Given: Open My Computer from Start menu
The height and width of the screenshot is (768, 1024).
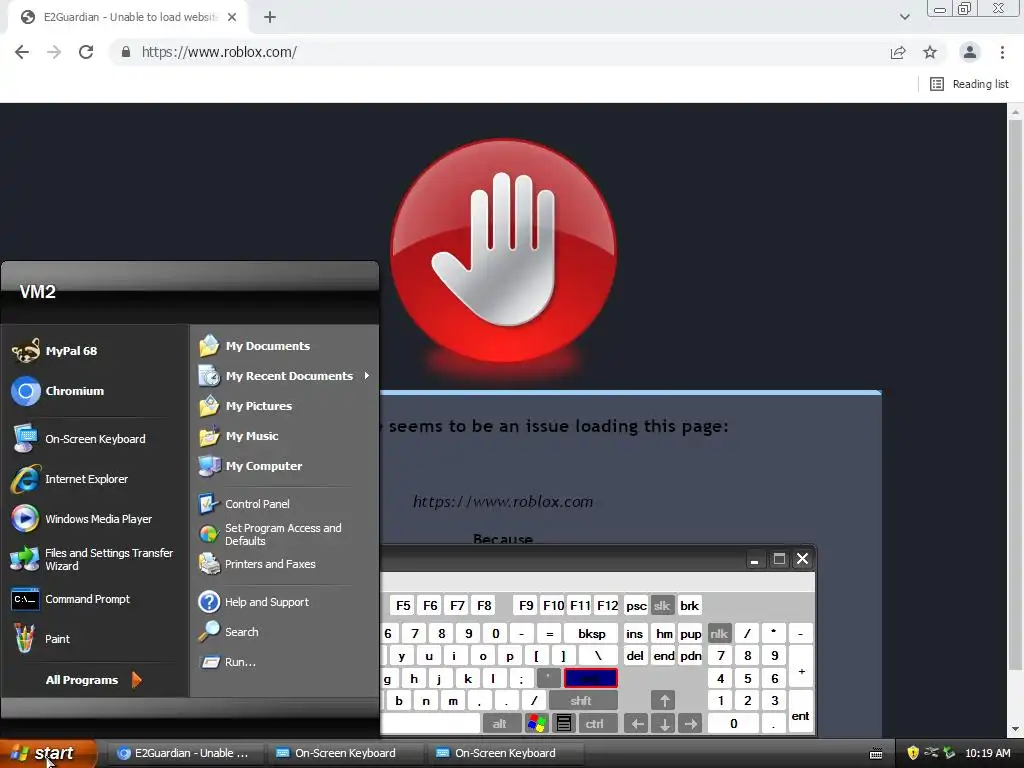Looking at the screenshot, I should [x=251, y=466].
